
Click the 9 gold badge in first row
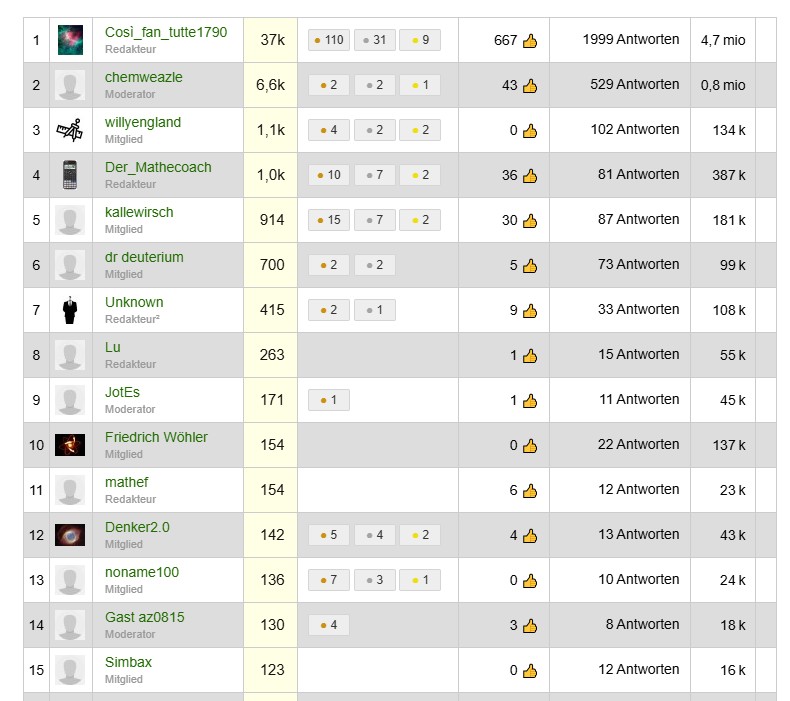(420, 40)
